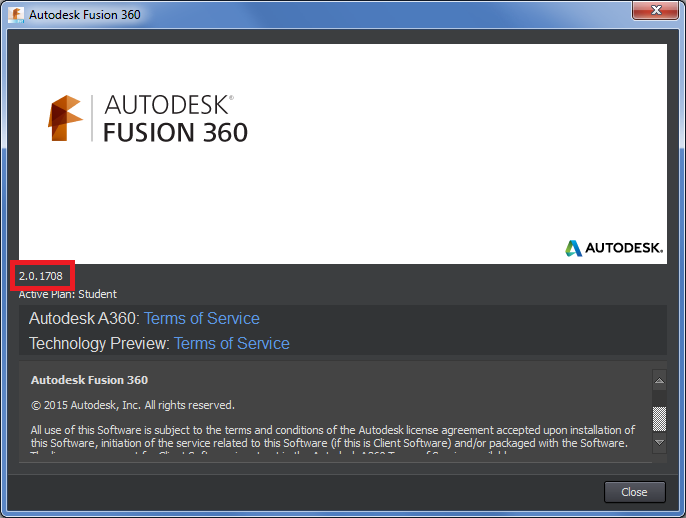Click the Close button

[634, 492]
